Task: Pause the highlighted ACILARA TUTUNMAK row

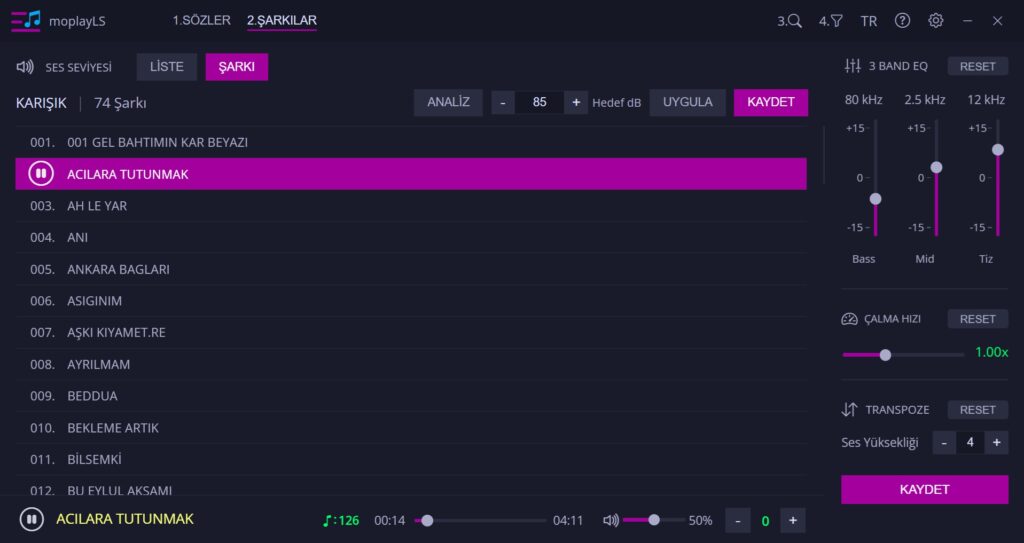Action: (x=40, y=174)
